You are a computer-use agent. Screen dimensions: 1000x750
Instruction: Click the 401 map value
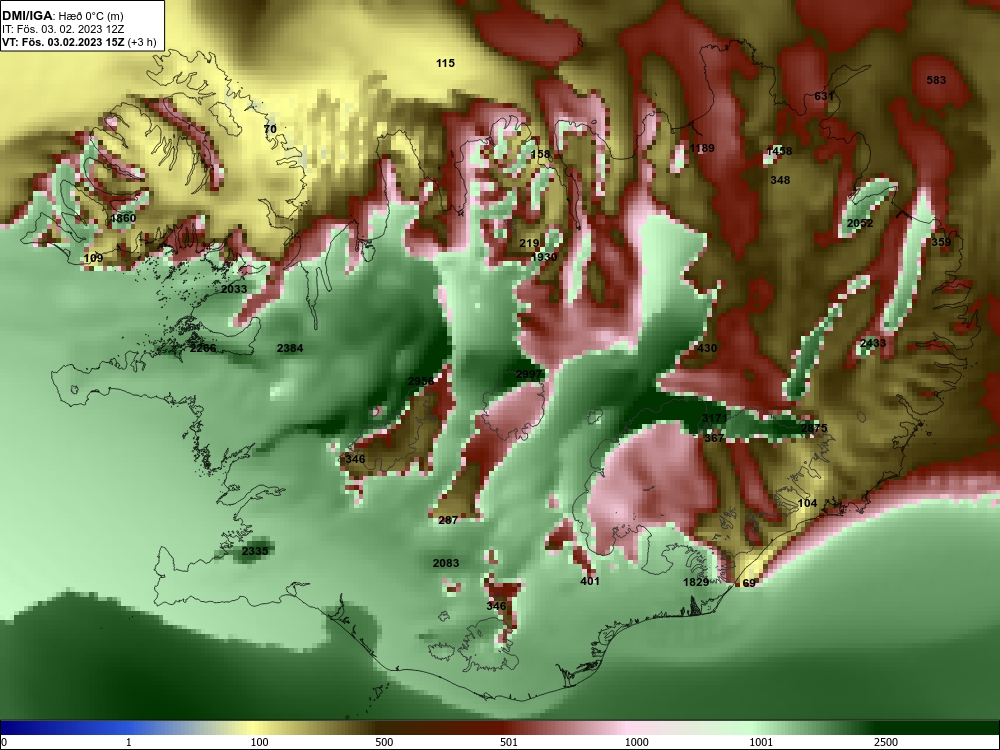click(590, 581)
